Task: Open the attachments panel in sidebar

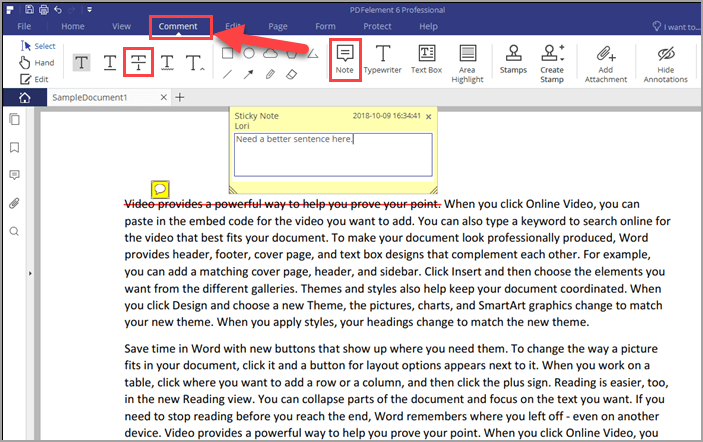Action: point(15,204)
